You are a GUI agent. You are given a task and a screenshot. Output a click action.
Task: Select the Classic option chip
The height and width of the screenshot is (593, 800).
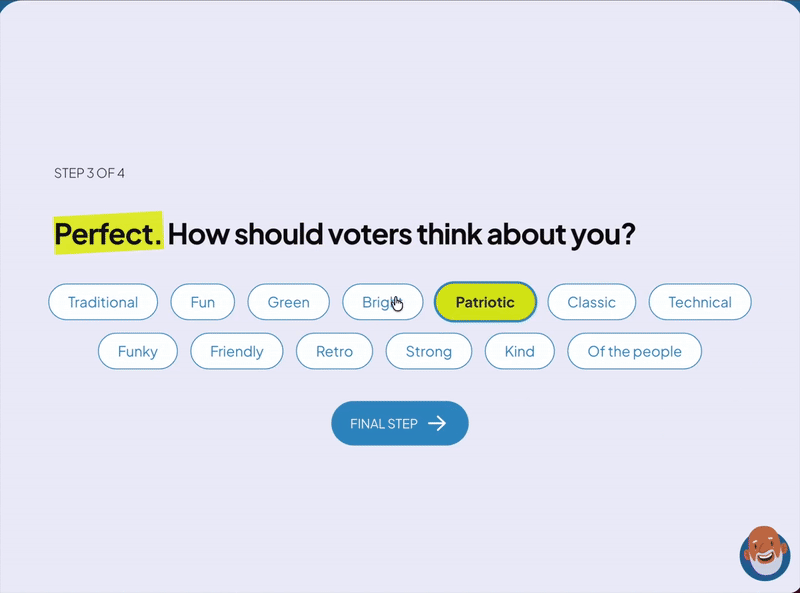tap(591, 302)
